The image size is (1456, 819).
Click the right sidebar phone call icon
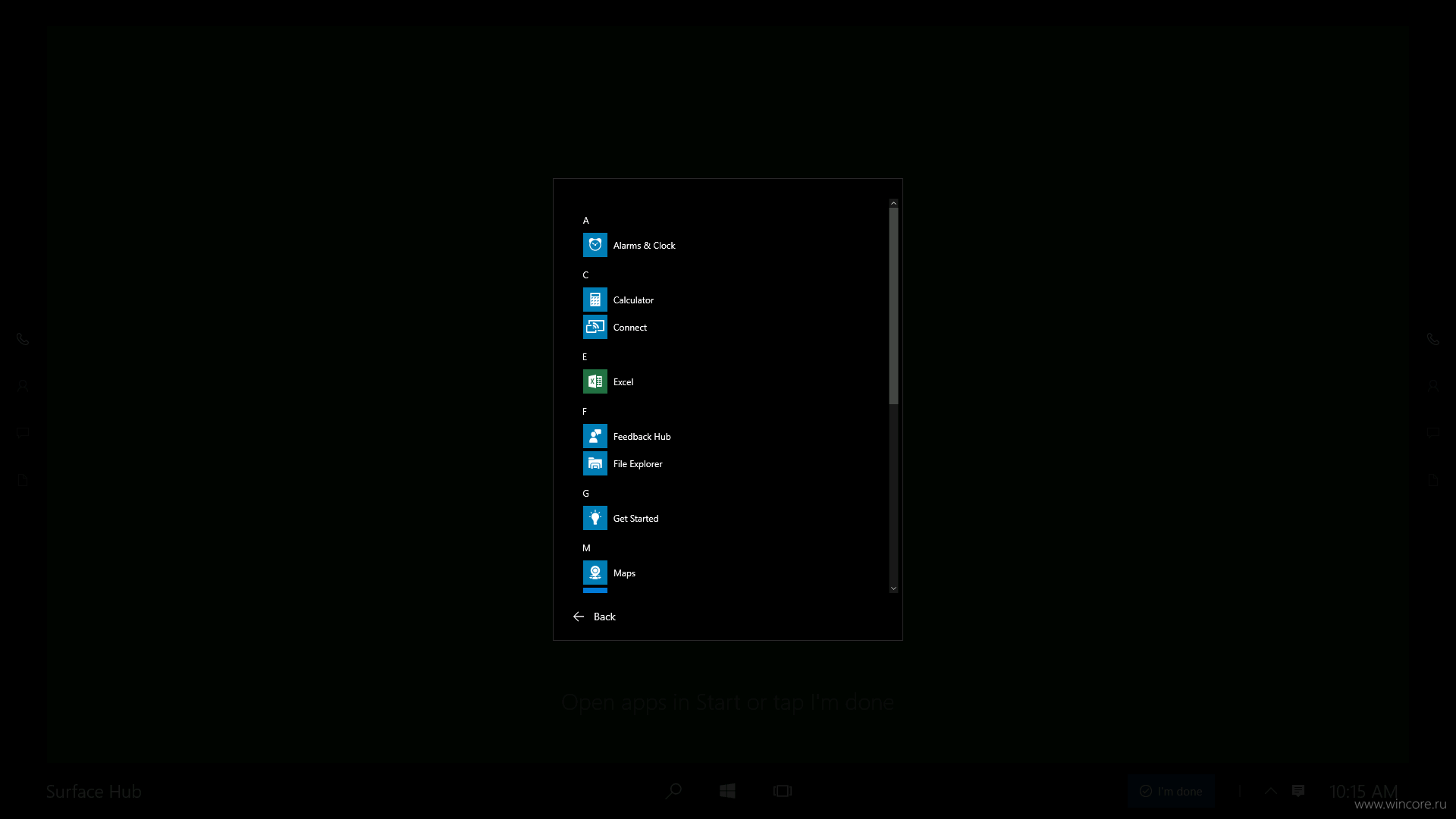(1433, 339)
